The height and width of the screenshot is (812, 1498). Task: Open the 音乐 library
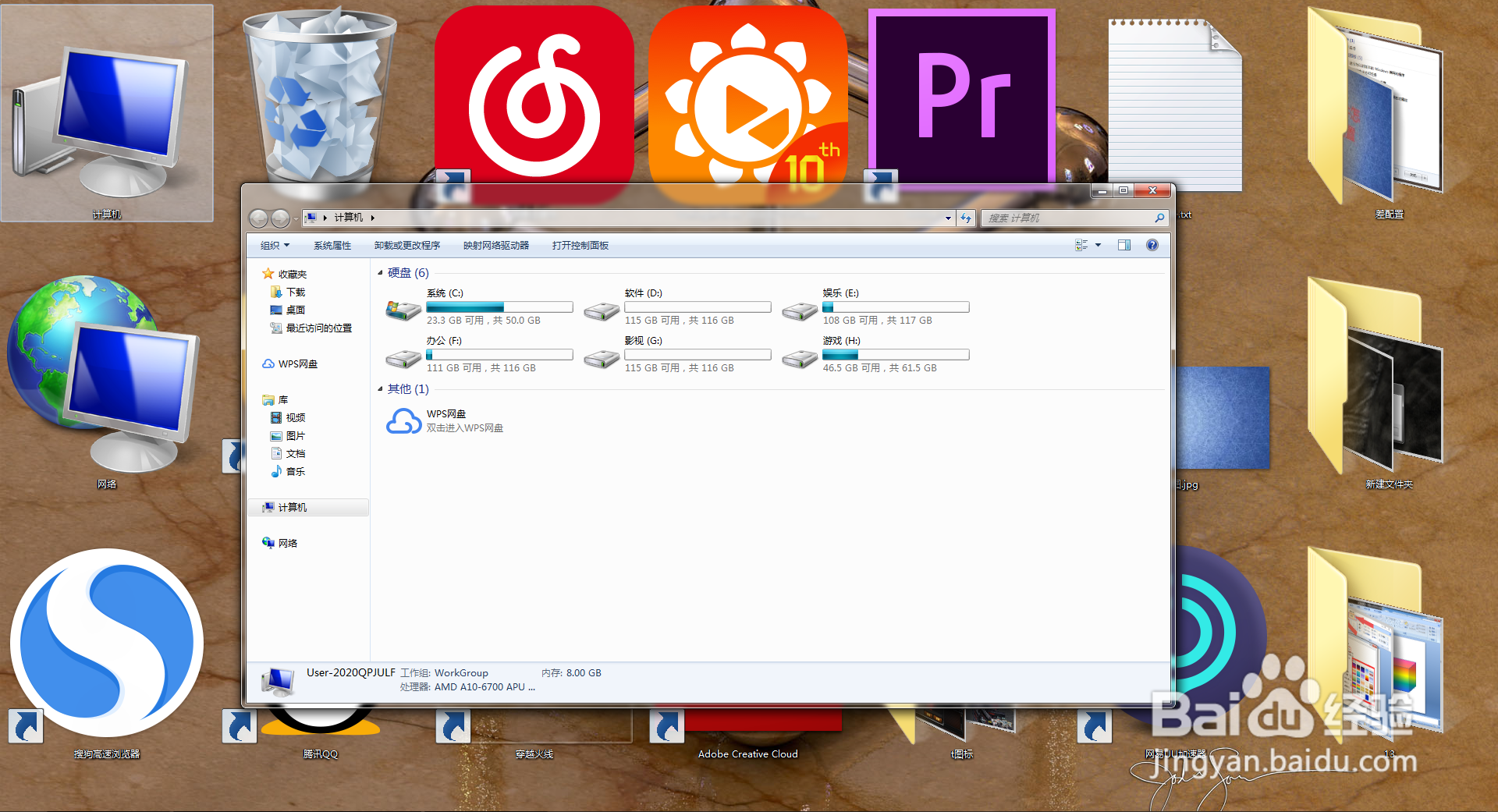[x=287, y=471]
